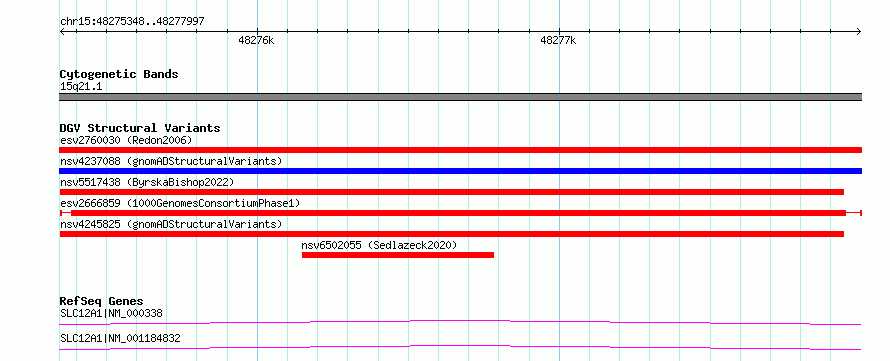Select the SLC12A1 NM_001184832 magenta gene line
Screen dimensions: 890x361
(x=460, y=347)
